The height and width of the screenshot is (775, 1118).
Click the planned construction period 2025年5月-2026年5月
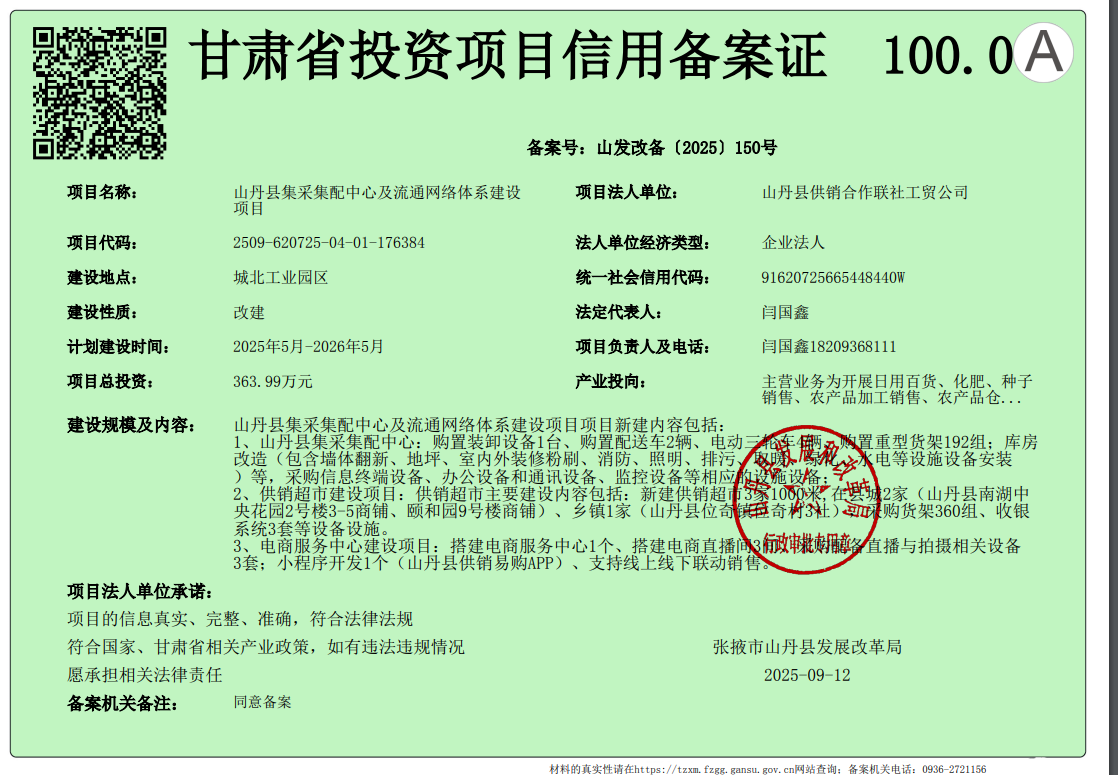(x=308, y=347)
